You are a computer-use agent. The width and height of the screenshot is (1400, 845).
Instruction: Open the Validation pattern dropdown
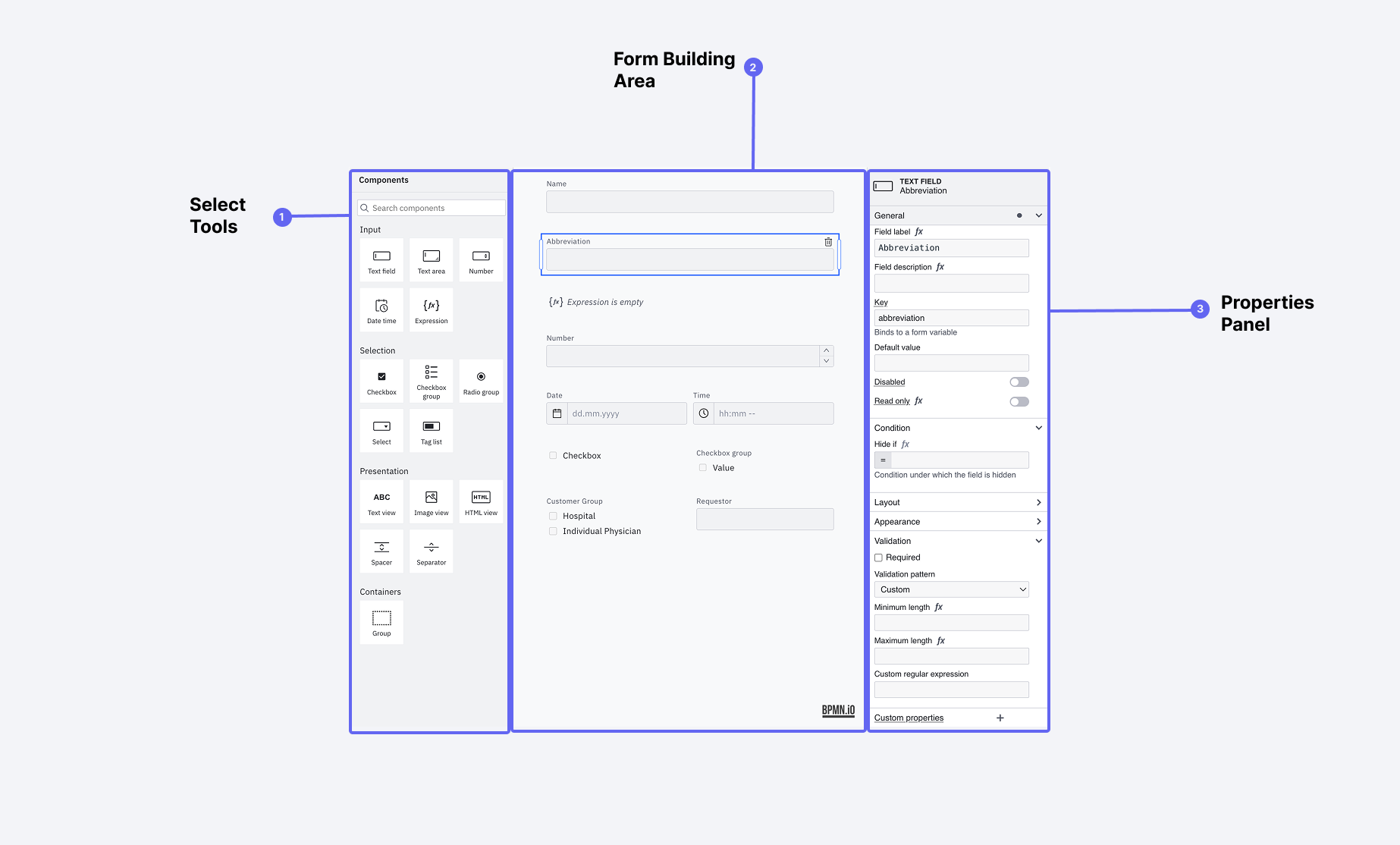coord(951,589)
